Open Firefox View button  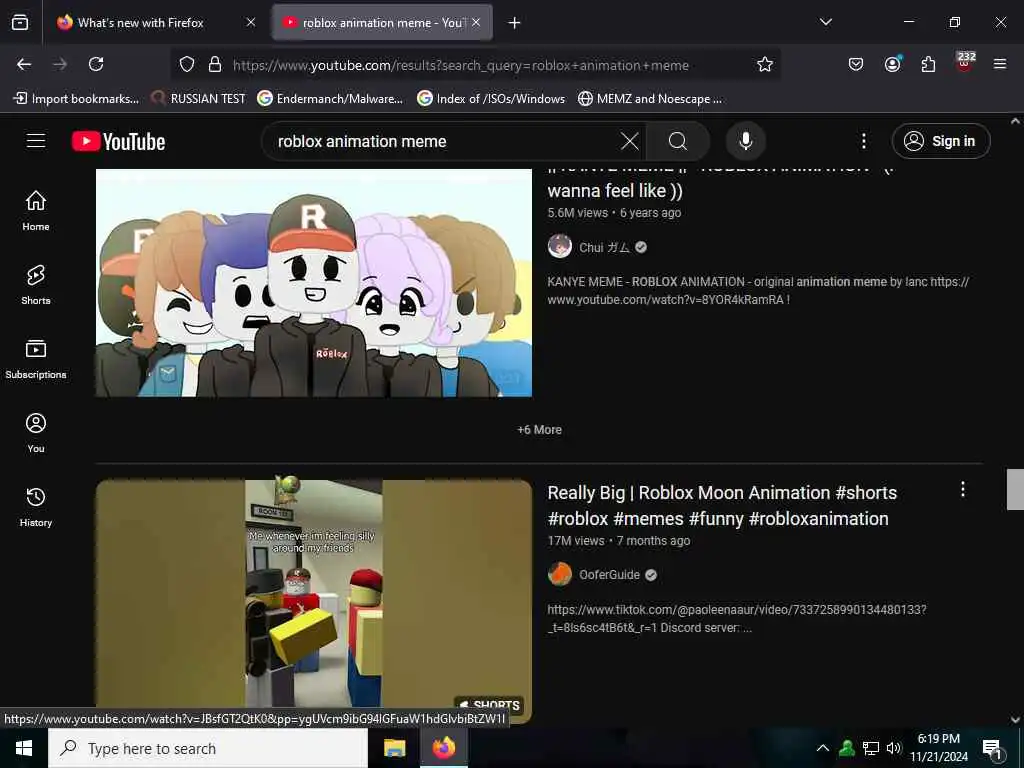click(x=20, y=23)
